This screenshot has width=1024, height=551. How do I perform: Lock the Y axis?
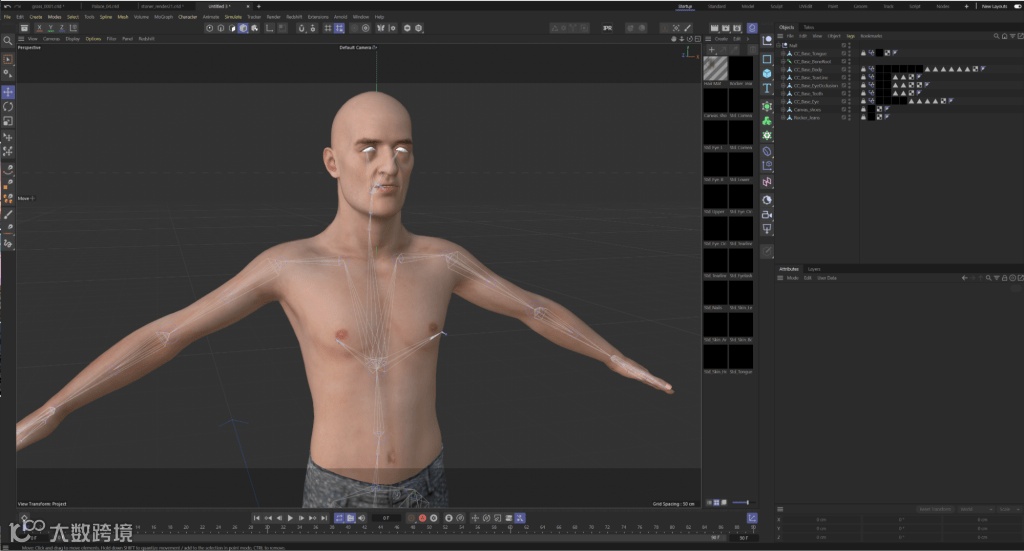pos(50,28)
